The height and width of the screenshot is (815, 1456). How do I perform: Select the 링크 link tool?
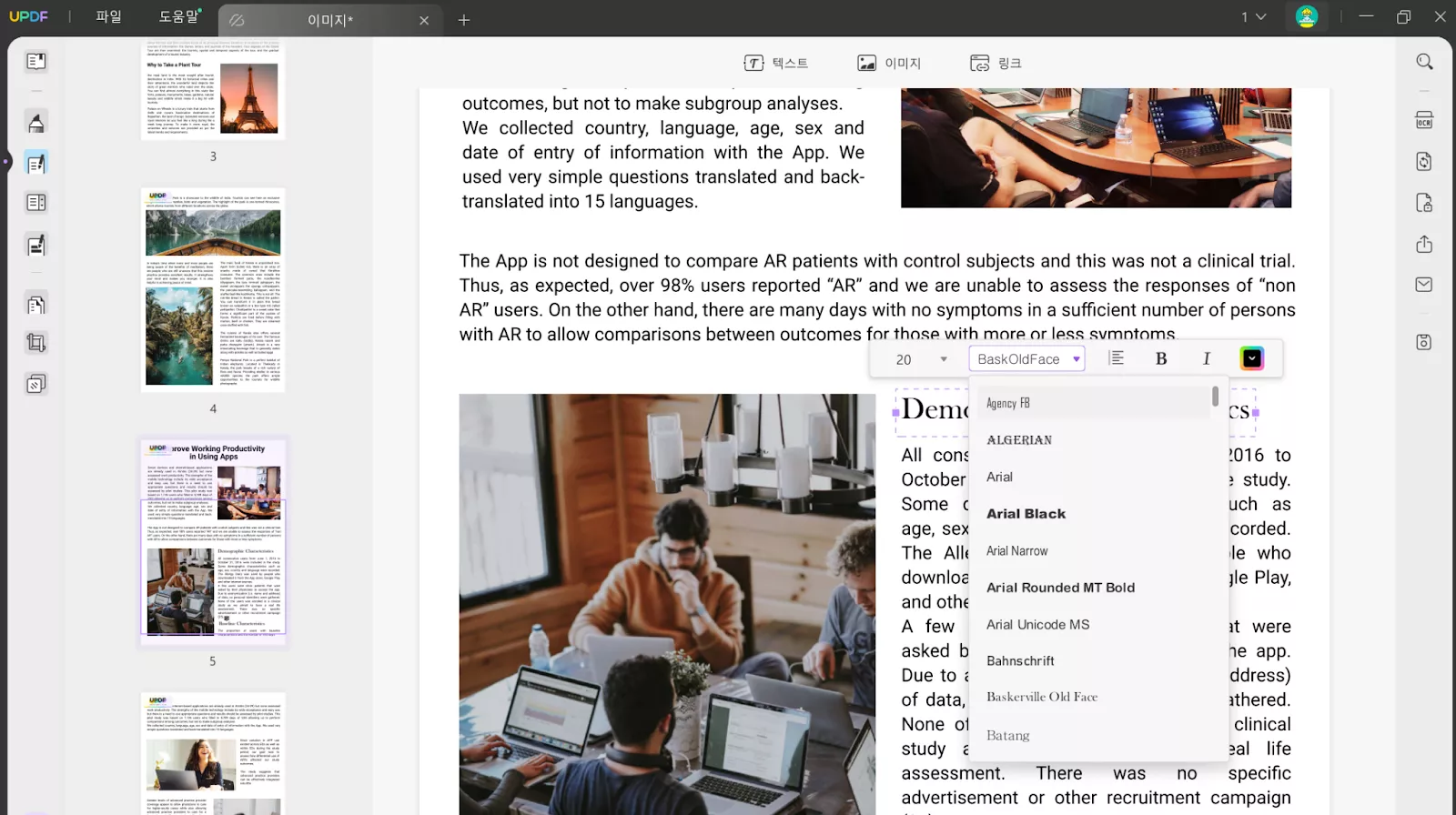[x=996, y=63]
